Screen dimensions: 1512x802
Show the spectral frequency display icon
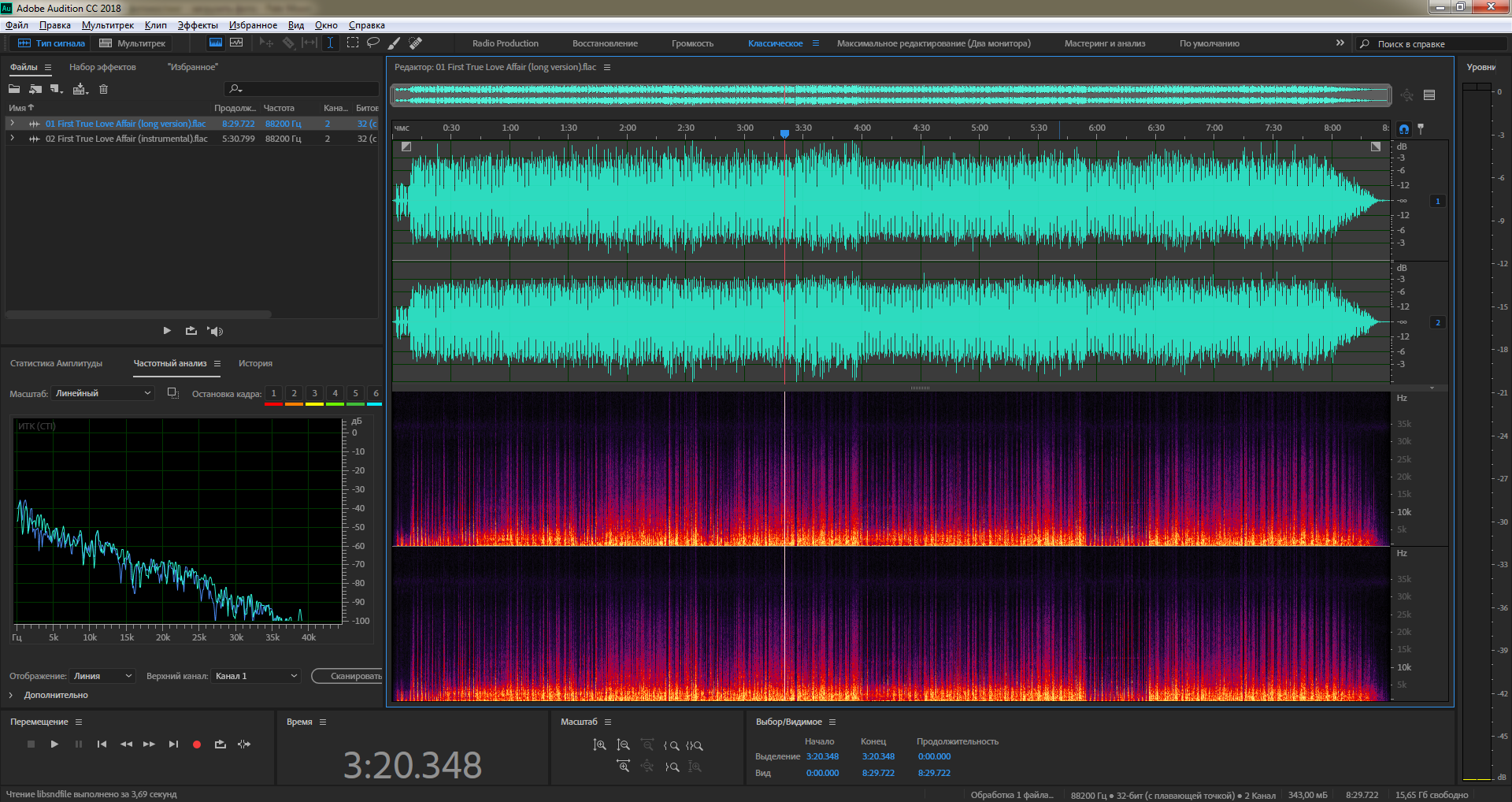pyautogui.click(x=216, y=43)
